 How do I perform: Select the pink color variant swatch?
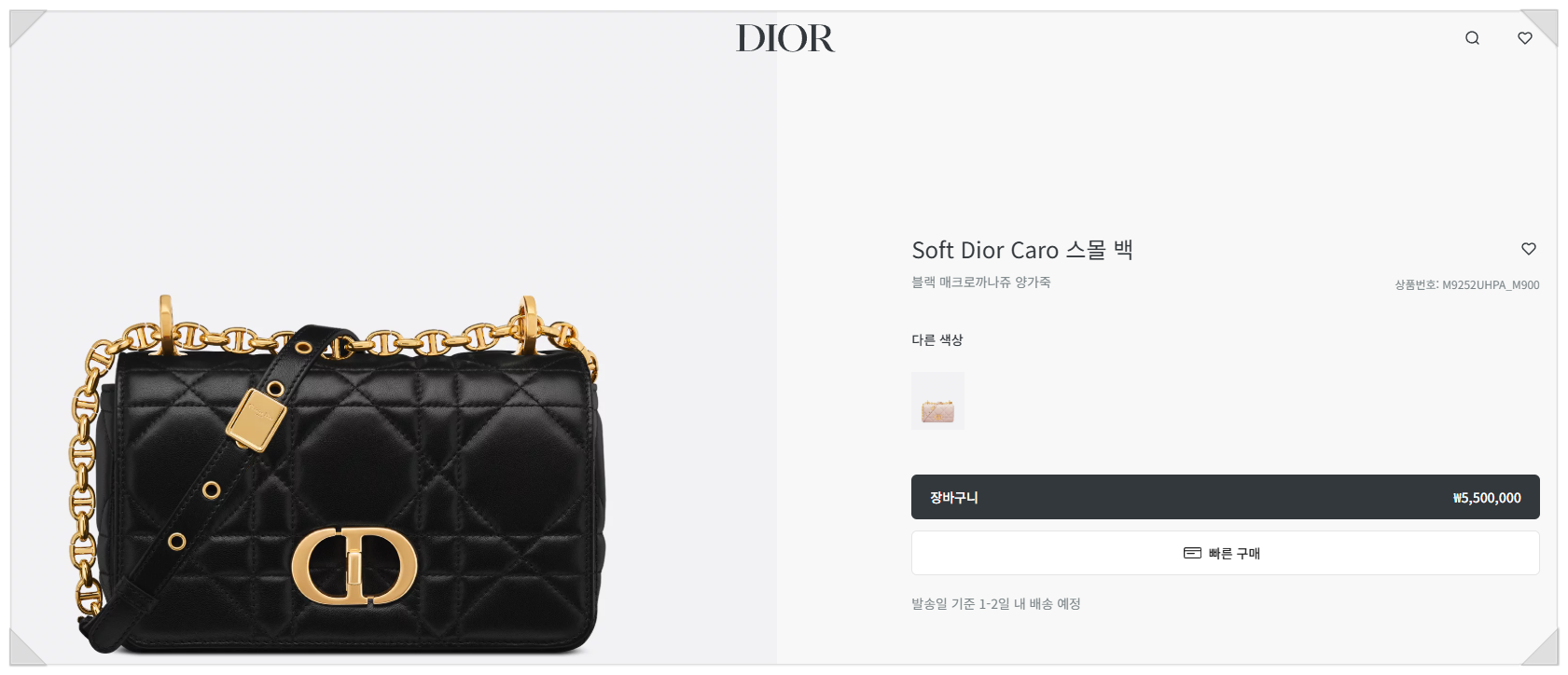tap(937, 401)
